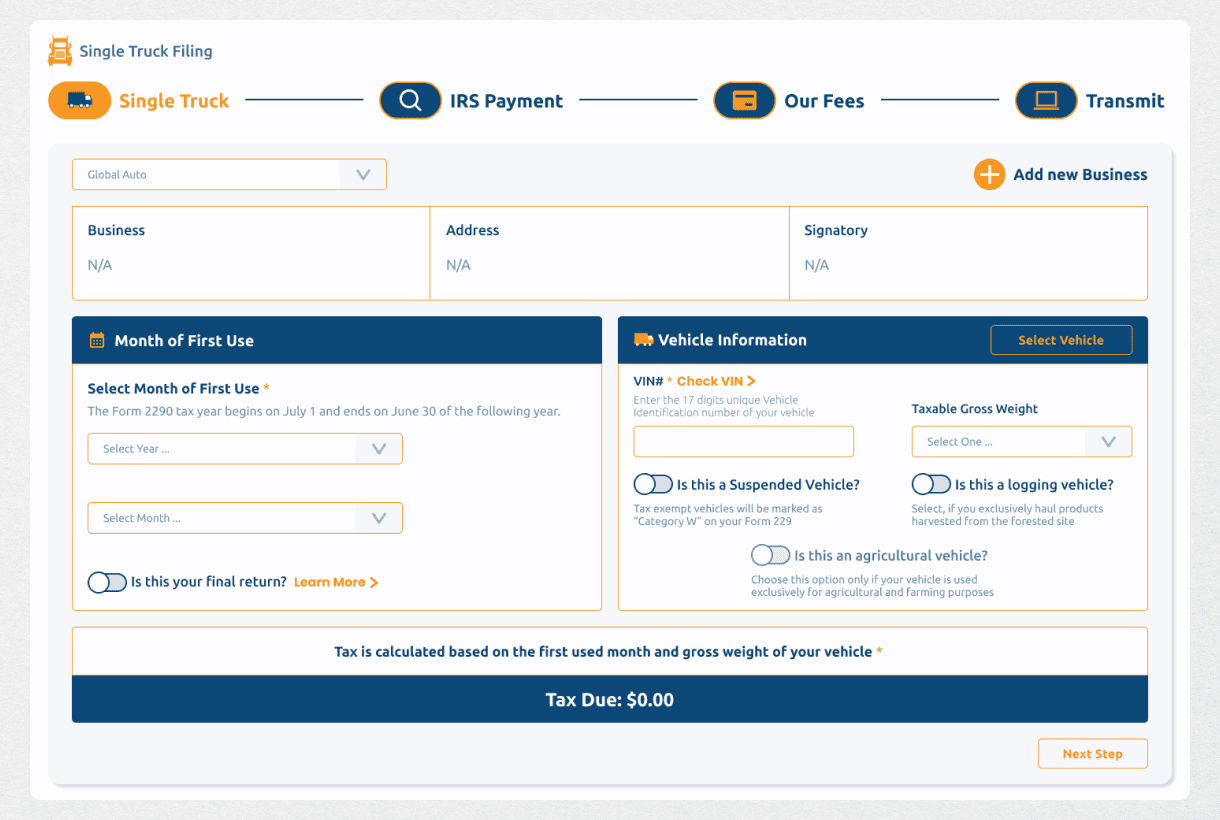Viewport: 1220px width, 820px height.
Task: Click the orange truck logo beside Single Truck Filing
Action: pos(60,51)
